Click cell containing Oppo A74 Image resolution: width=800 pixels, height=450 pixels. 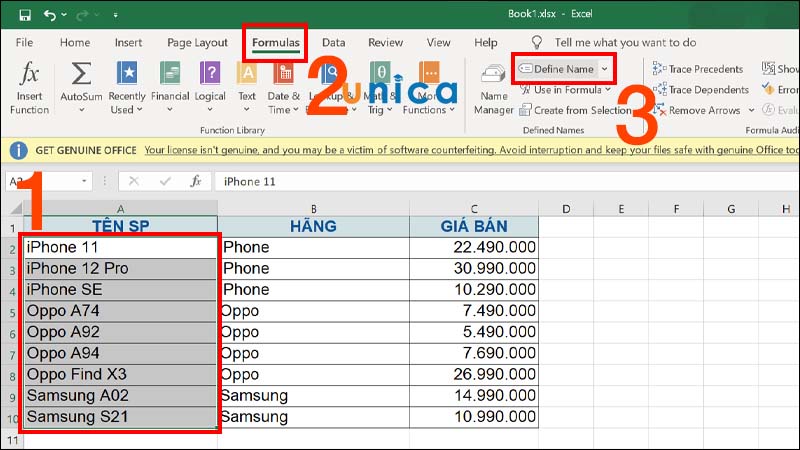click(x=120, y=311)
